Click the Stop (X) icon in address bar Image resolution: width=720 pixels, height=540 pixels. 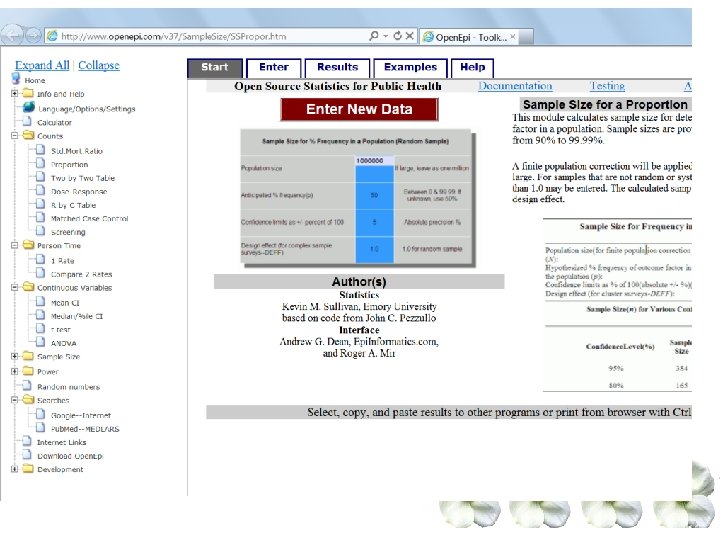(x=410, y=36)
